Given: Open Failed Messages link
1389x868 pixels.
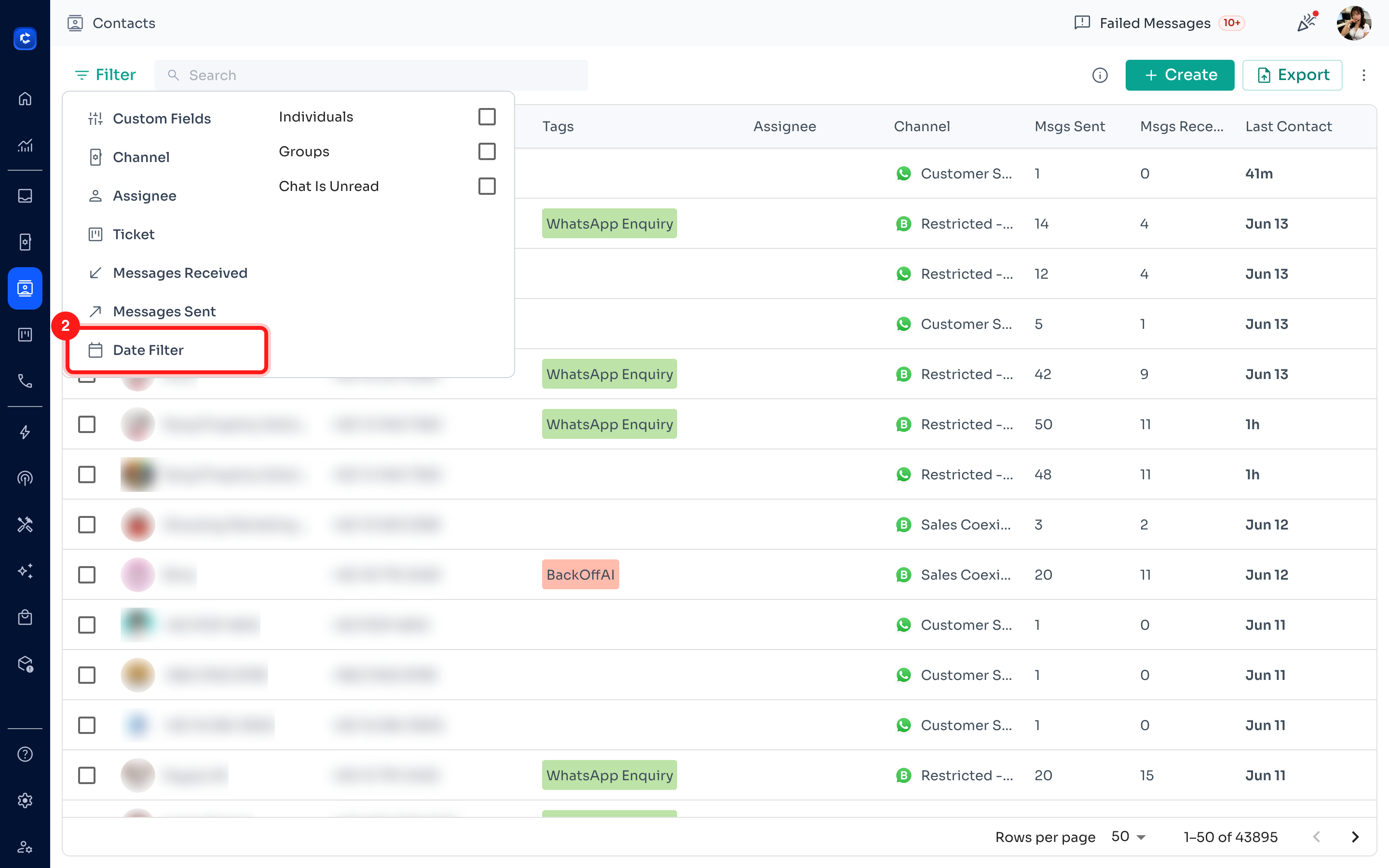Looking at the screenshot, I should pos(1155,23).
